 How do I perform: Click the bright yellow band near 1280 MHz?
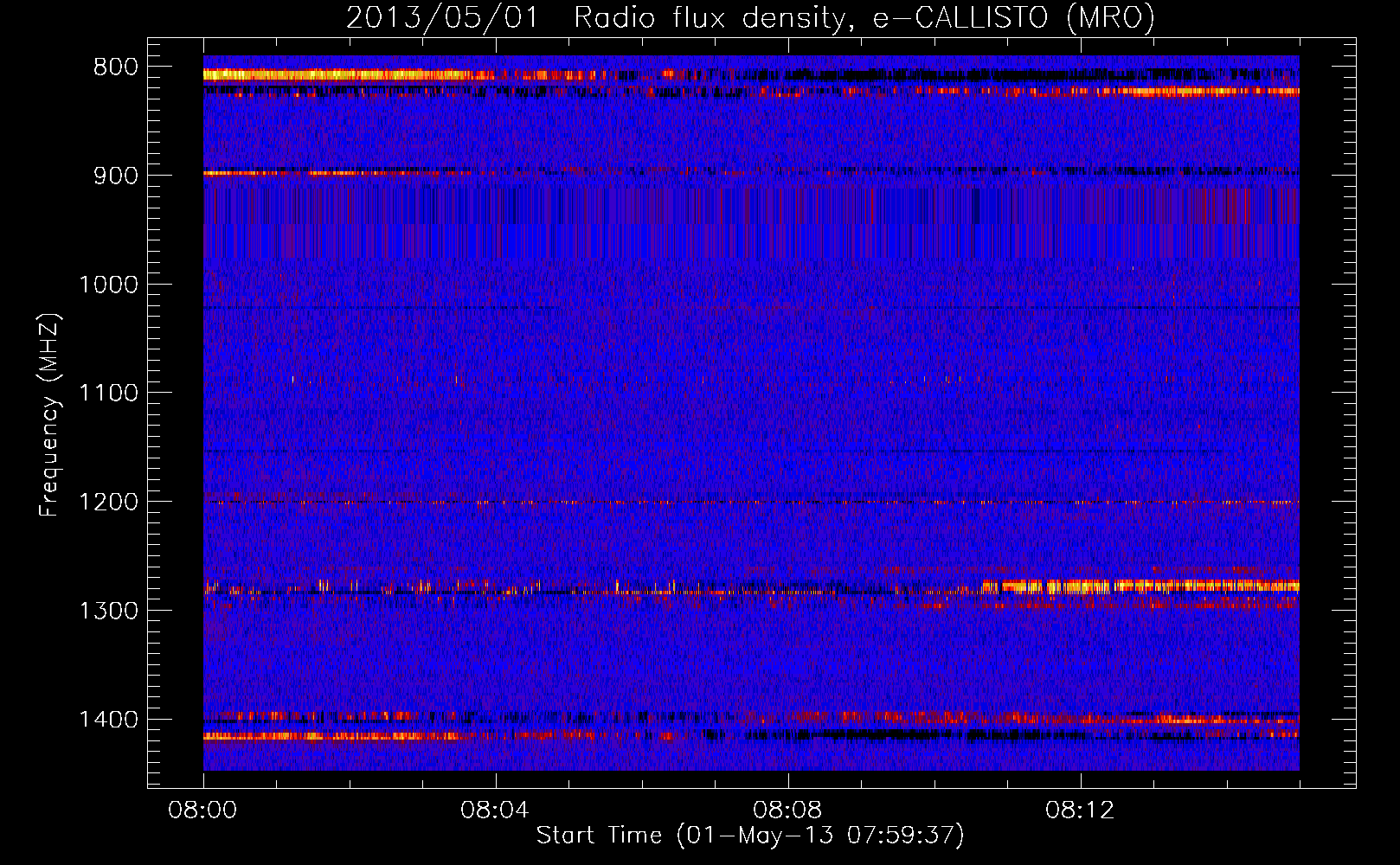1140,586
